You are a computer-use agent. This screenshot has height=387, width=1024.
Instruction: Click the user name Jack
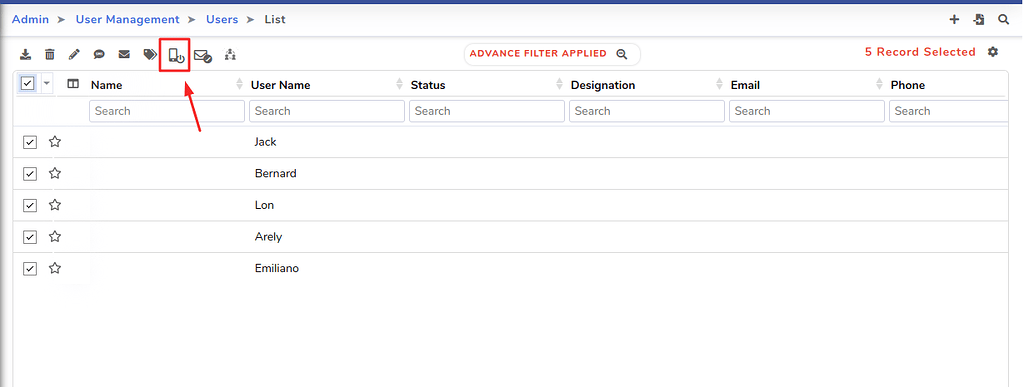[265, 142]
